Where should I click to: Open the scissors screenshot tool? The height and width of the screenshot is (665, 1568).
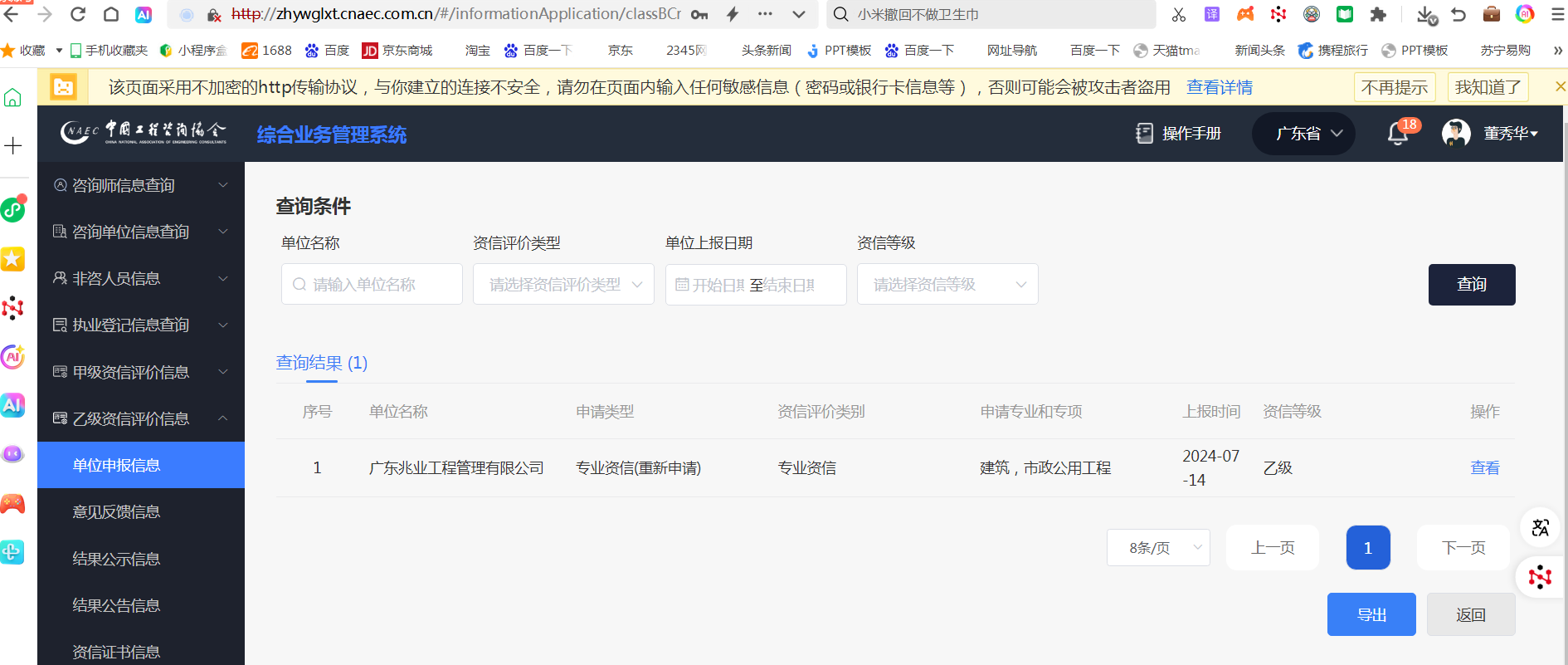pyautogui.click(x=1179, y=14)
